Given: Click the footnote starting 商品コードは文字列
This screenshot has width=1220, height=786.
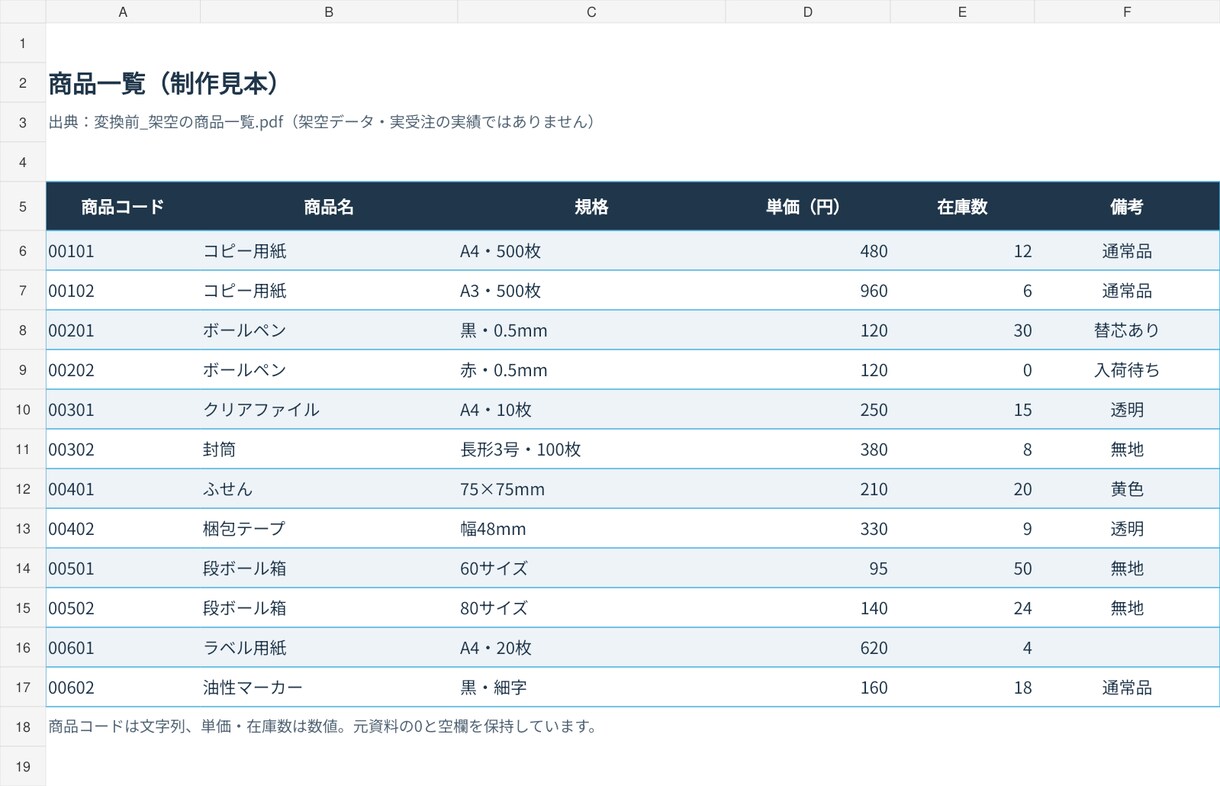Looking at the screenshot, I should click(323, 727).
